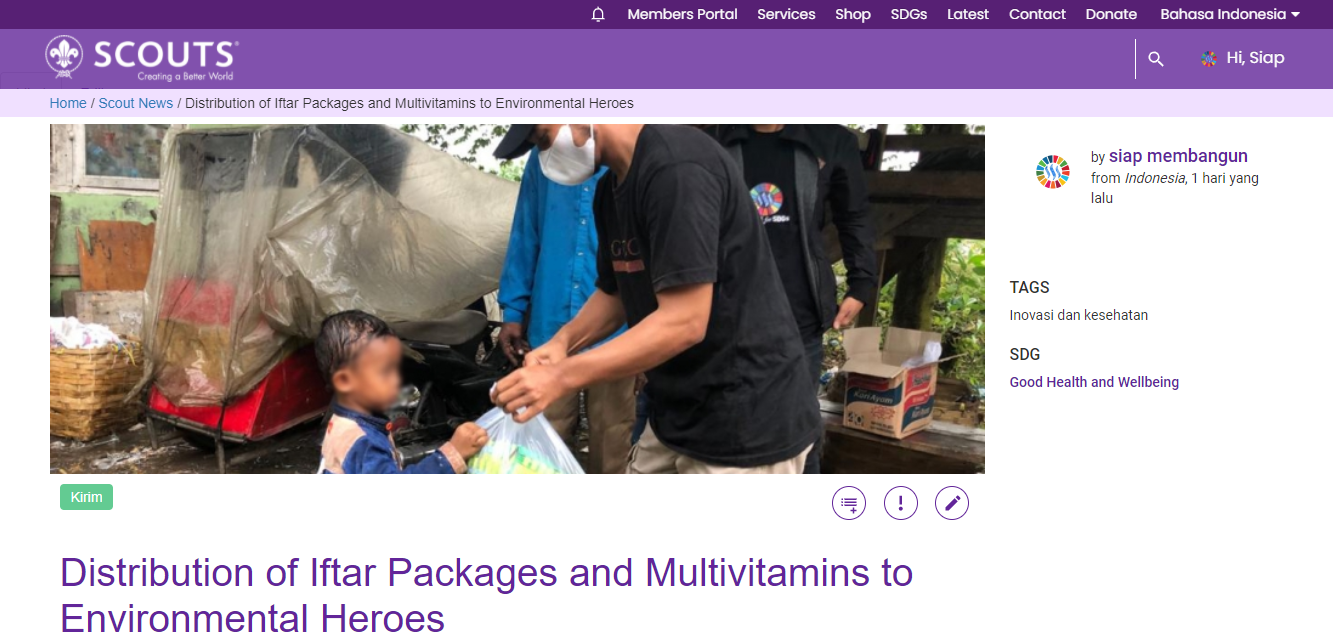Open the Good Health and Wellbeing SDG link
The width and height of the screenshot is (1333, 639).
point(1094,382)
